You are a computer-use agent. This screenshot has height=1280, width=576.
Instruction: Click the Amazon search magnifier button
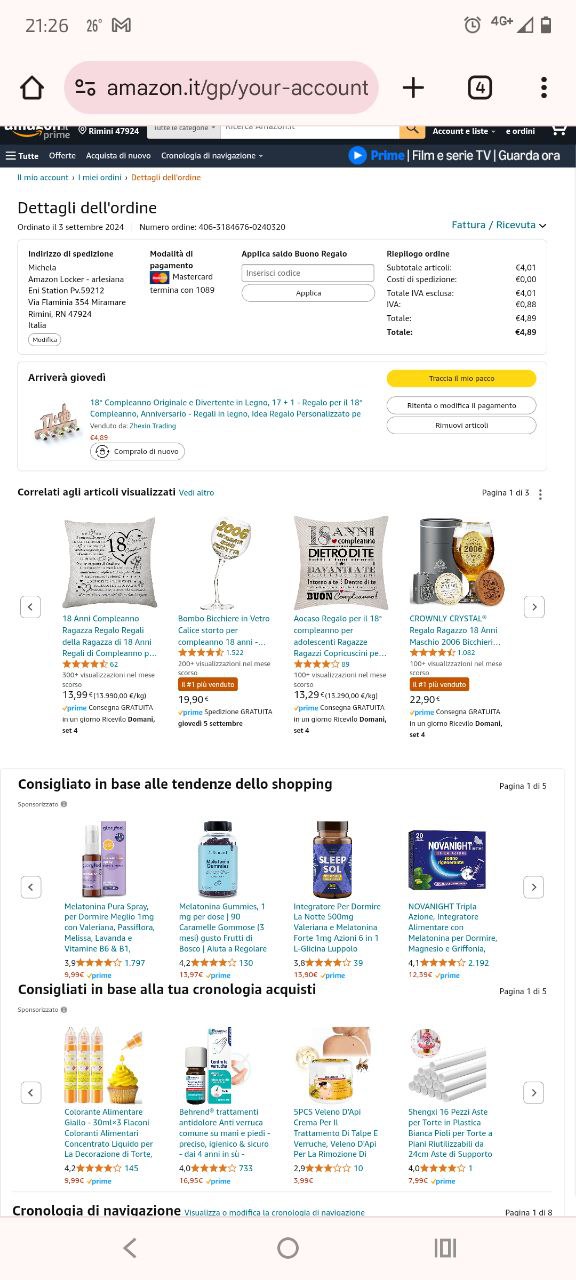tap(412, 130)
